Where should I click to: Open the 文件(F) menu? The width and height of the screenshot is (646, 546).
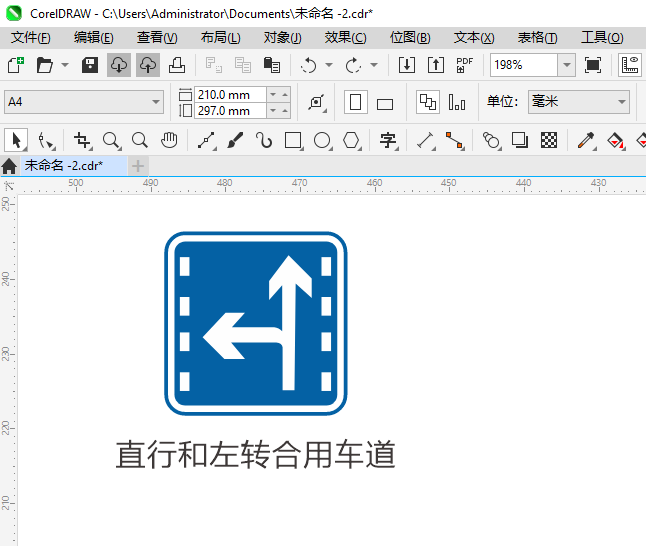point(31,38)
